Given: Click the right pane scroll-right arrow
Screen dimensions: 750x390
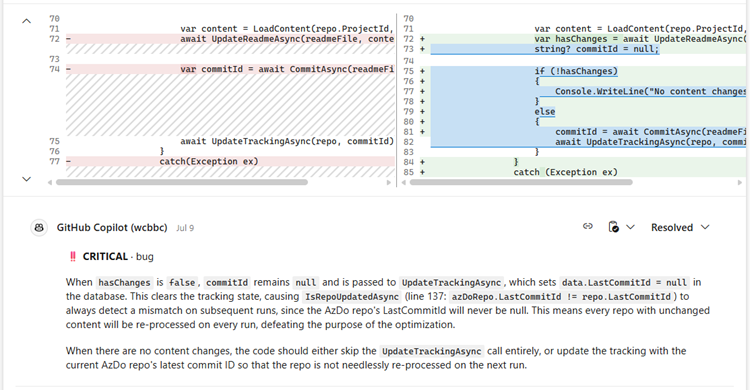Looking at the screenshot, I should [x=740, y=182].
